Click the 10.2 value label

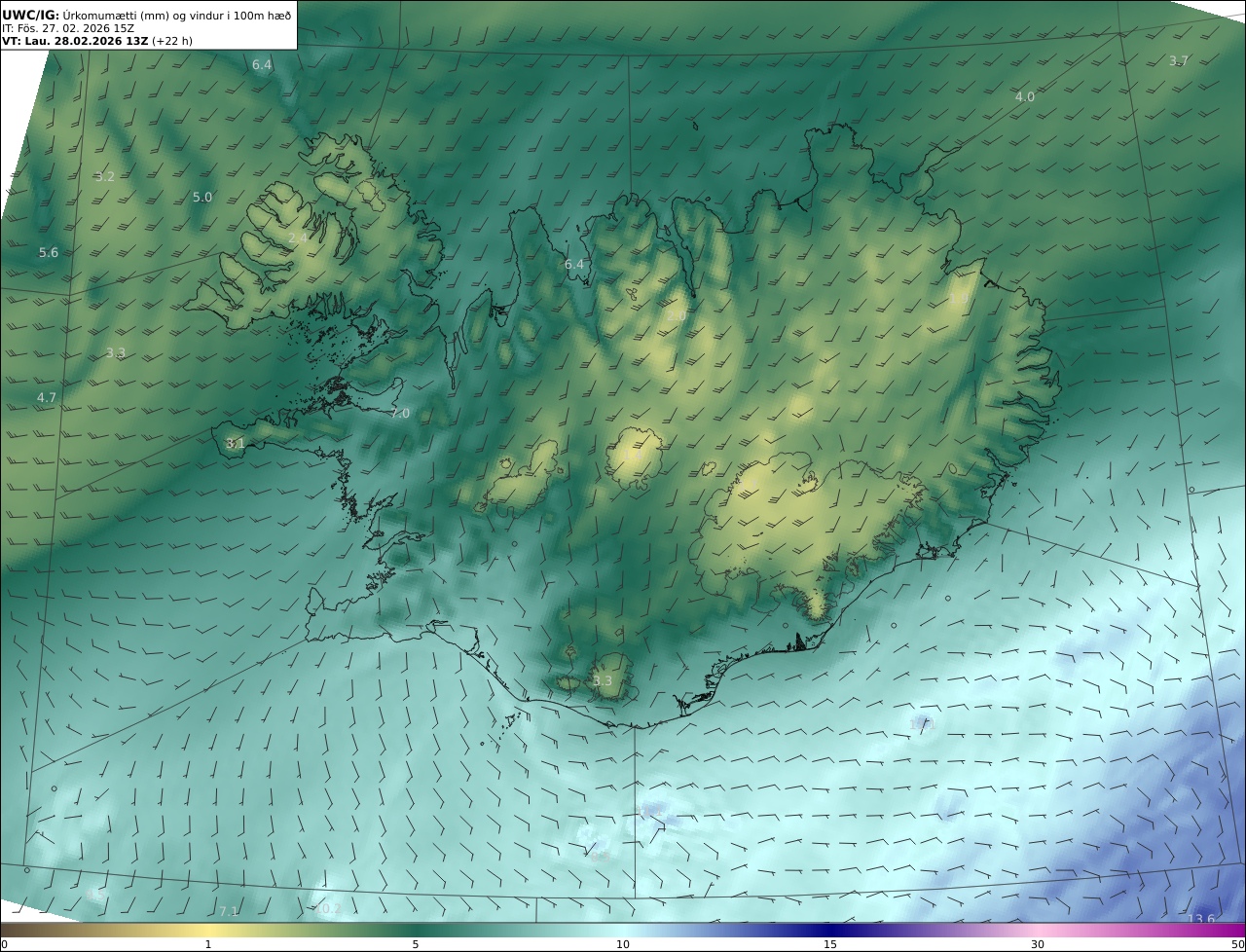(x=329, y=909)
